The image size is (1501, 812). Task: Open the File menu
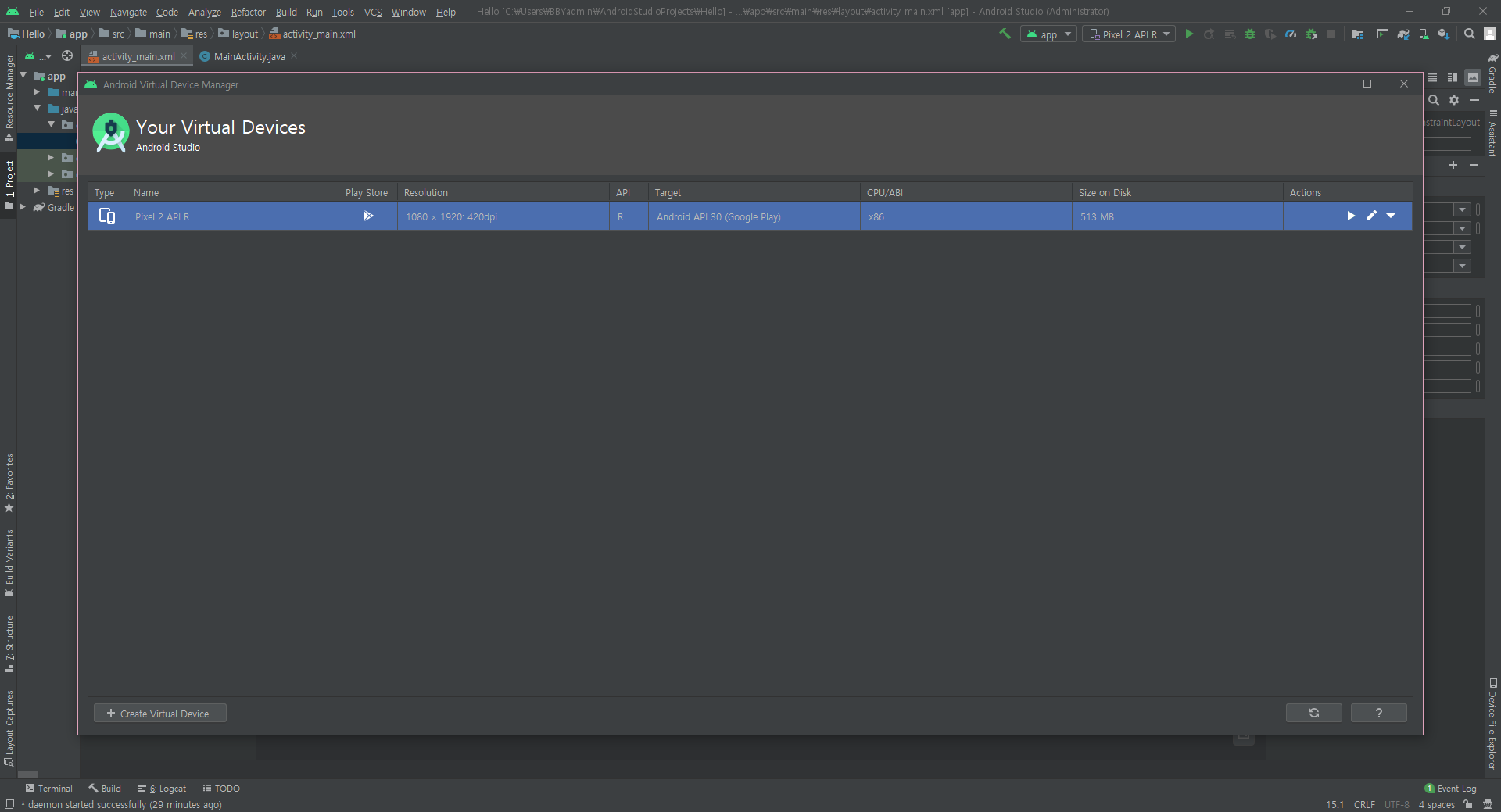(37, 12)
